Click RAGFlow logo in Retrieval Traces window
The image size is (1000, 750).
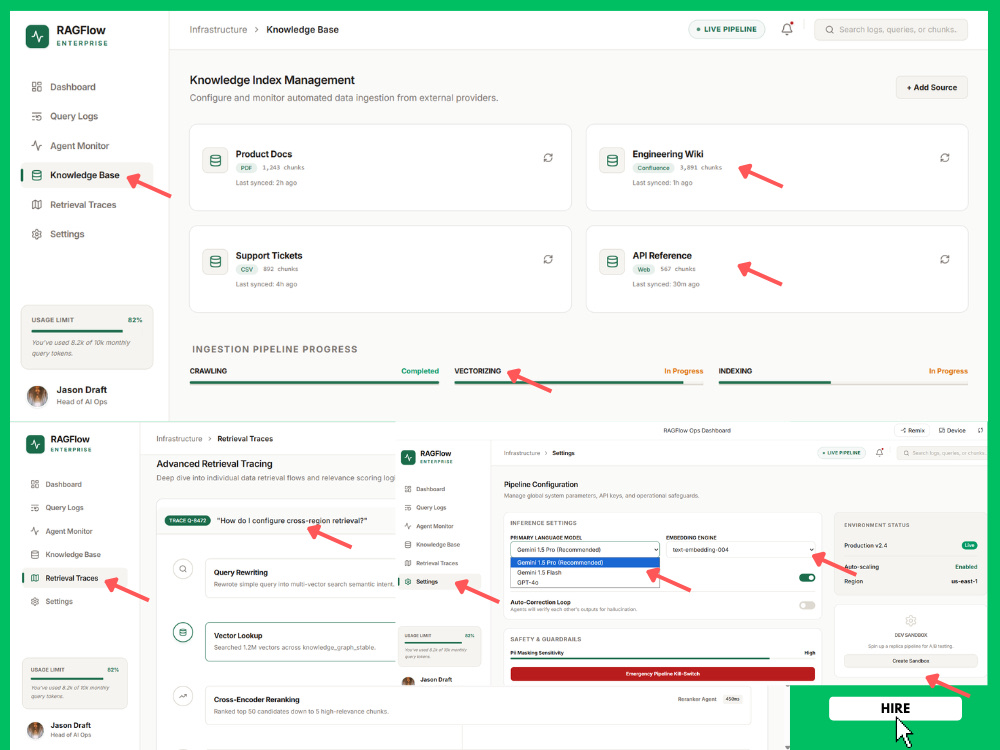(x=36, y=444)
